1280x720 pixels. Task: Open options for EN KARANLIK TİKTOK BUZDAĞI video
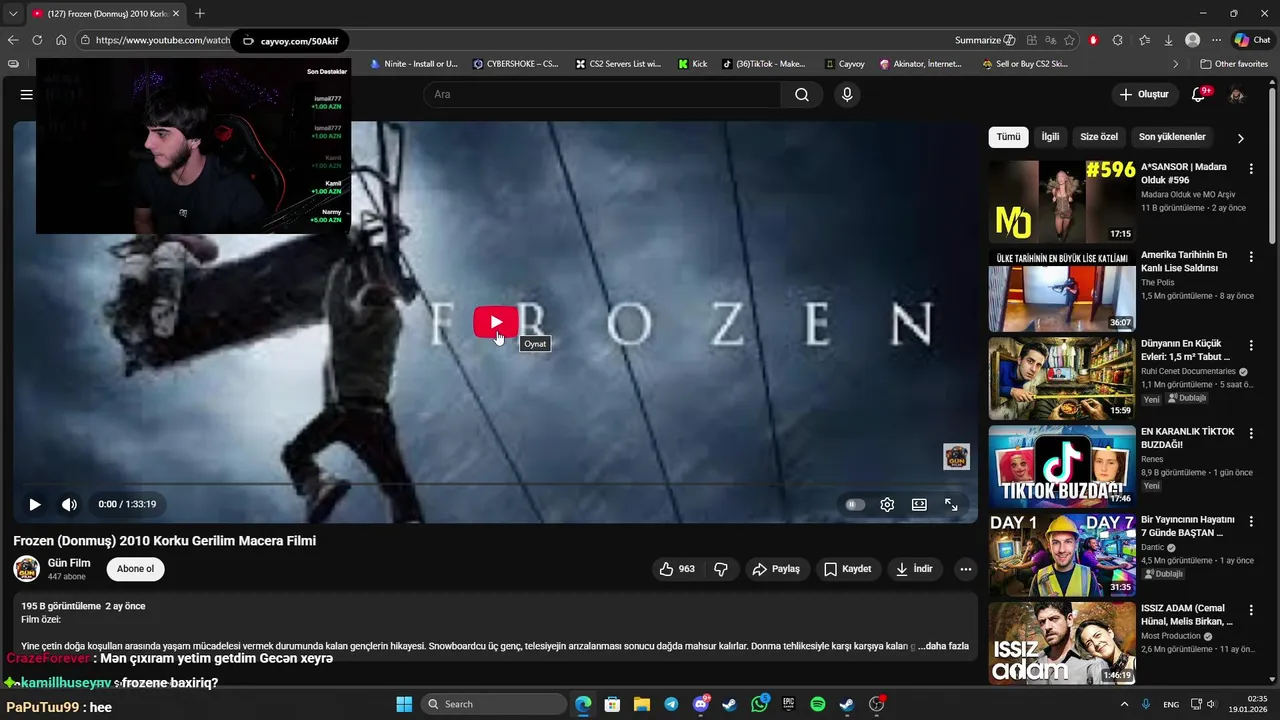pos(1250,433)
